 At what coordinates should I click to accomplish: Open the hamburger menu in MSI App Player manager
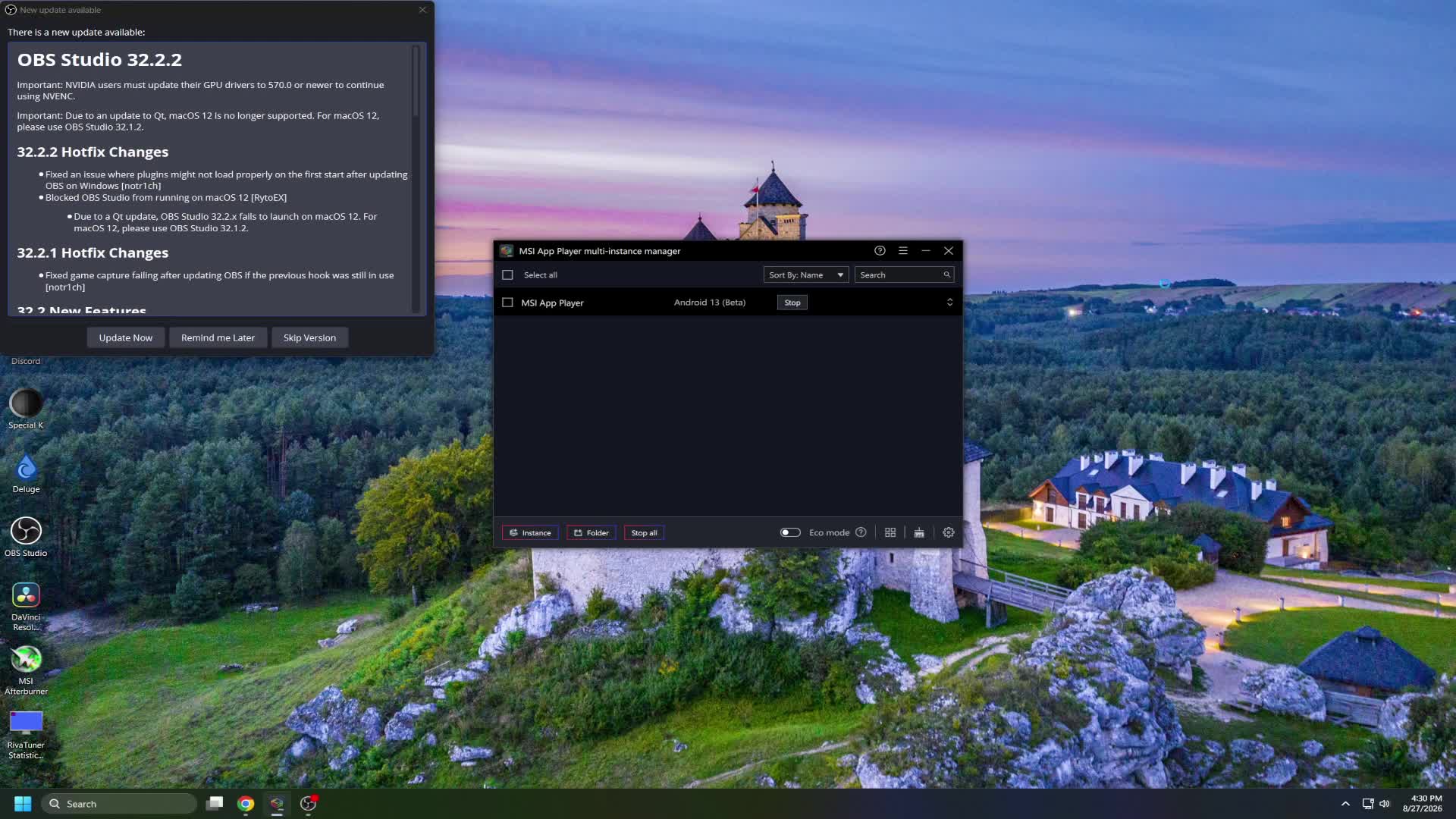point(902,251)
